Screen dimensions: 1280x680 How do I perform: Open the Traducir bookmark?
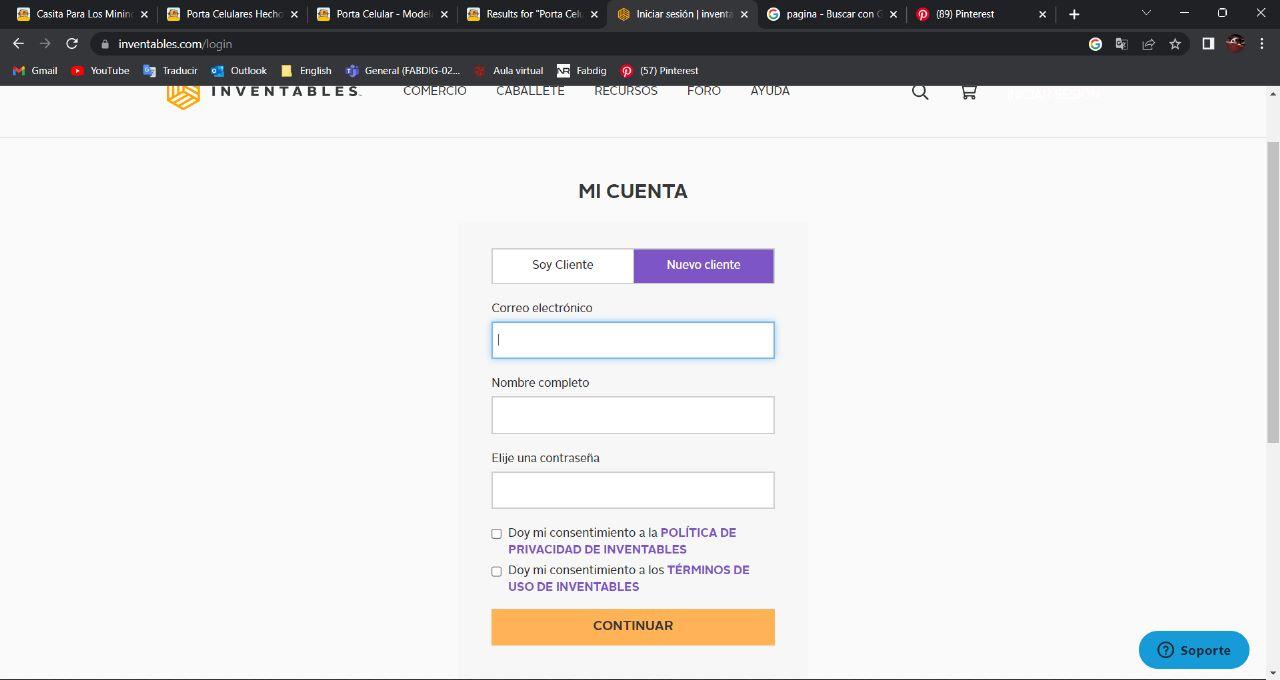click(x=170, y=71)
